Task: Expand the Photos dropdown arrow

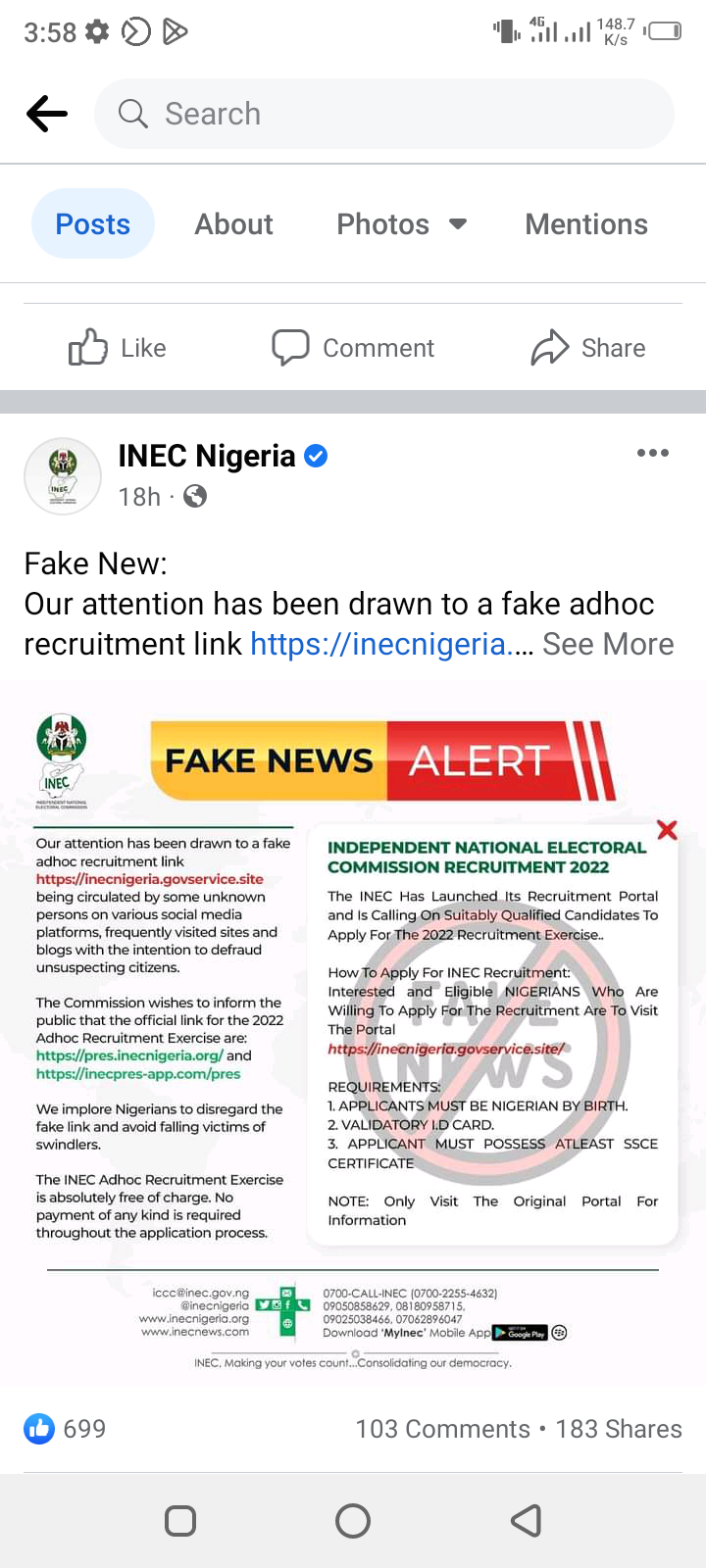Action: 457,223
